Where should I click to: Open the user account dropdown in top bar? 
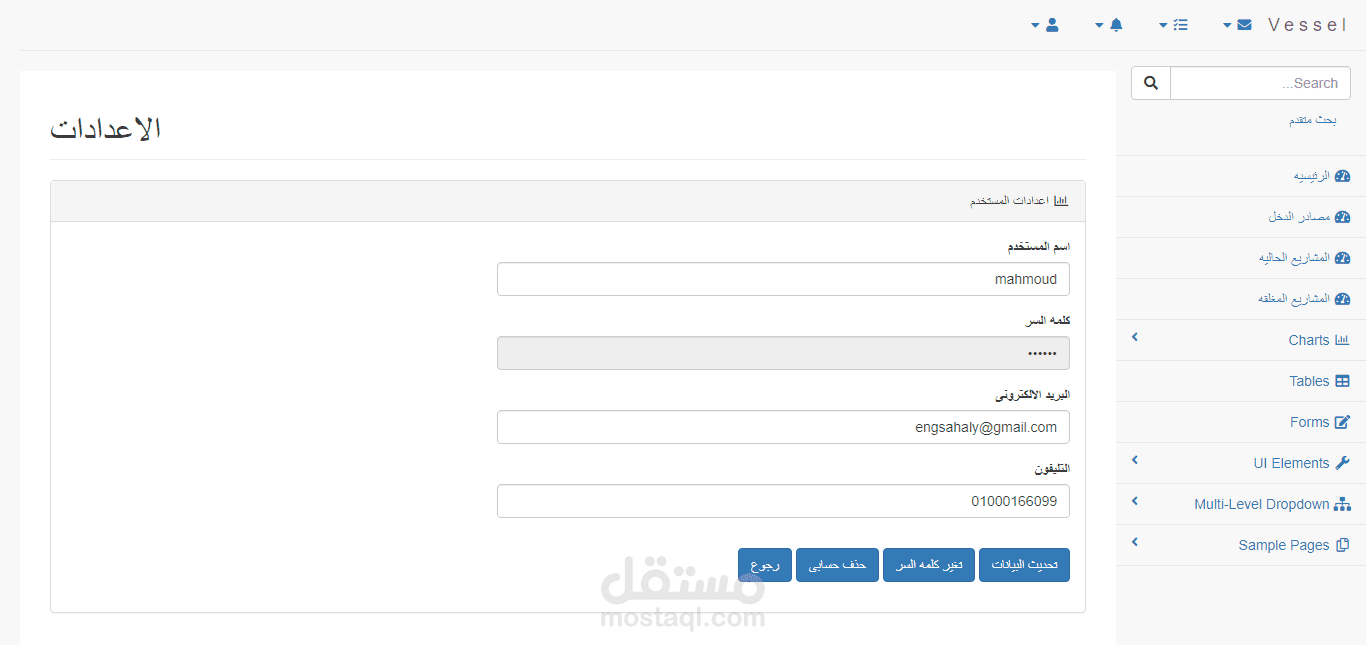click(x=1045, y=25)
